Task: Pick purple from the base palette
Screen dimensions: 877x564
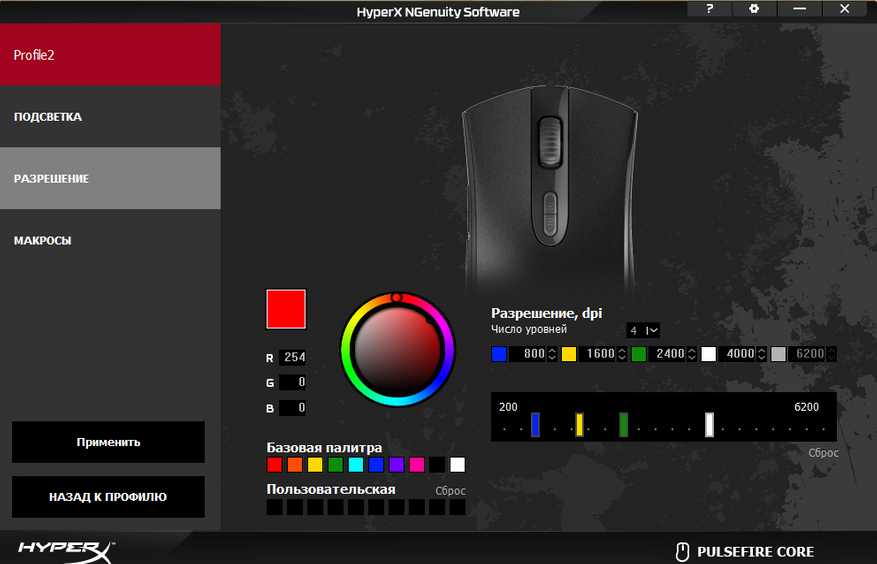Action: [397, 464]
